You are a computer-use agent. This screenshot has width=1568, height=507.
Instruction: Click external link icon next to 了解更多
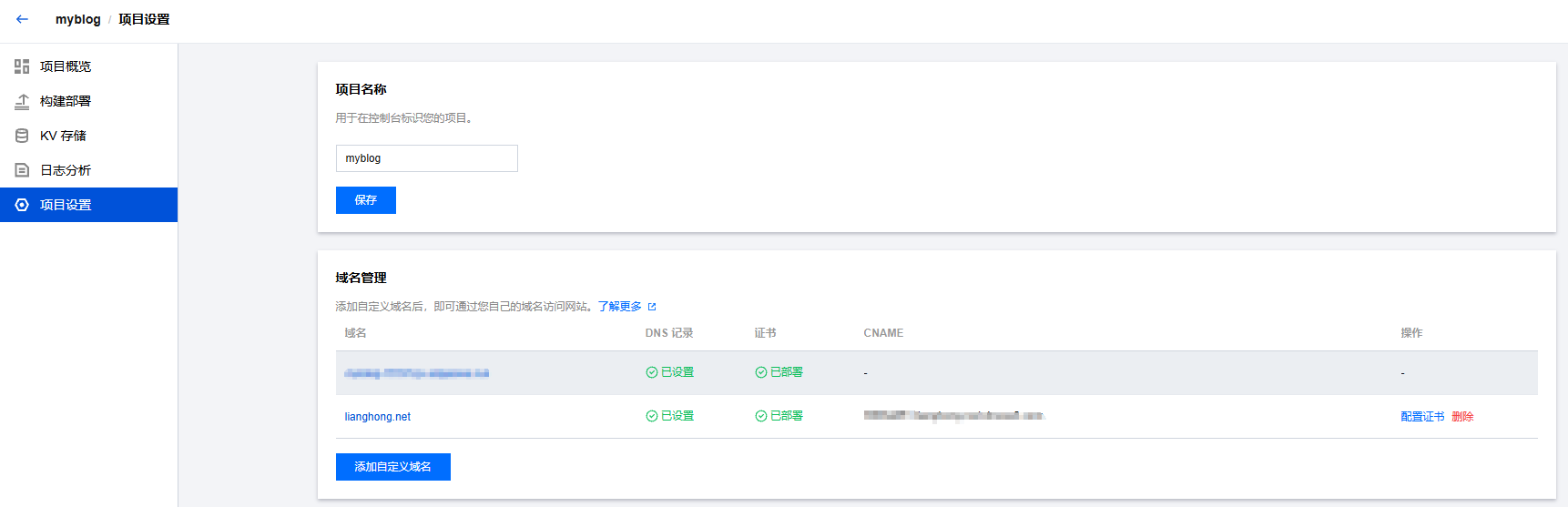point(652,307)
